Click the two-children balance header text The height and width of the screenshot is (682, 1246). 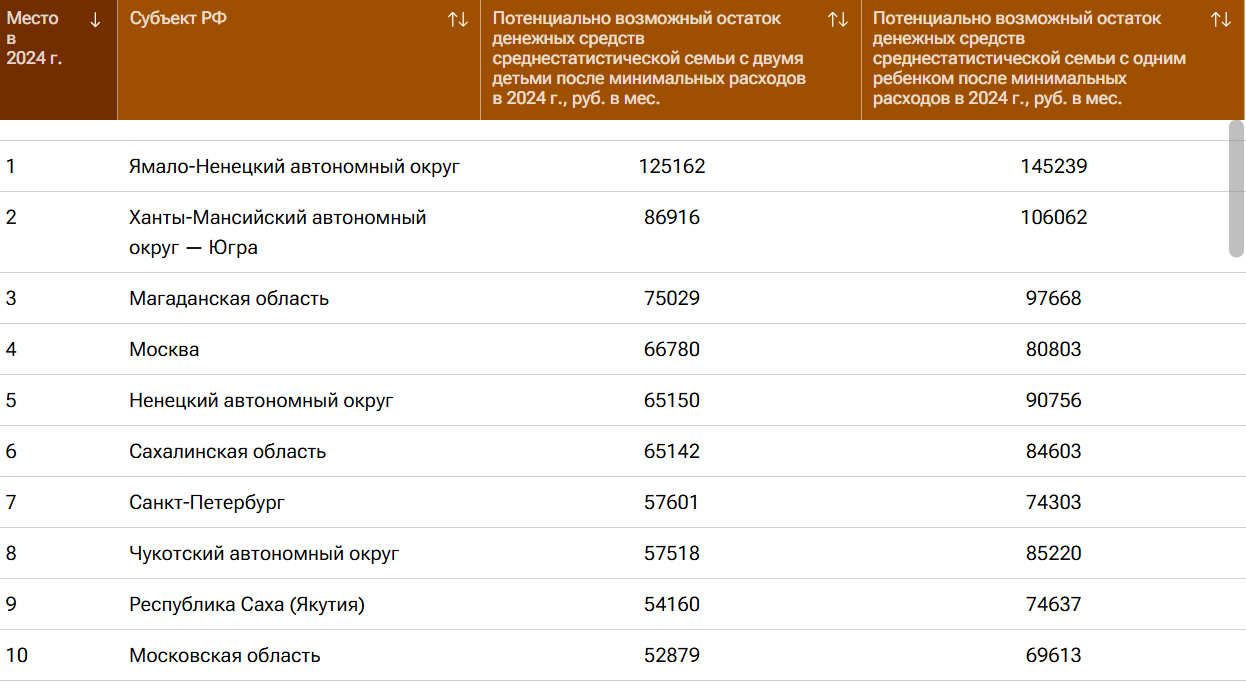(x=650, y=58)
